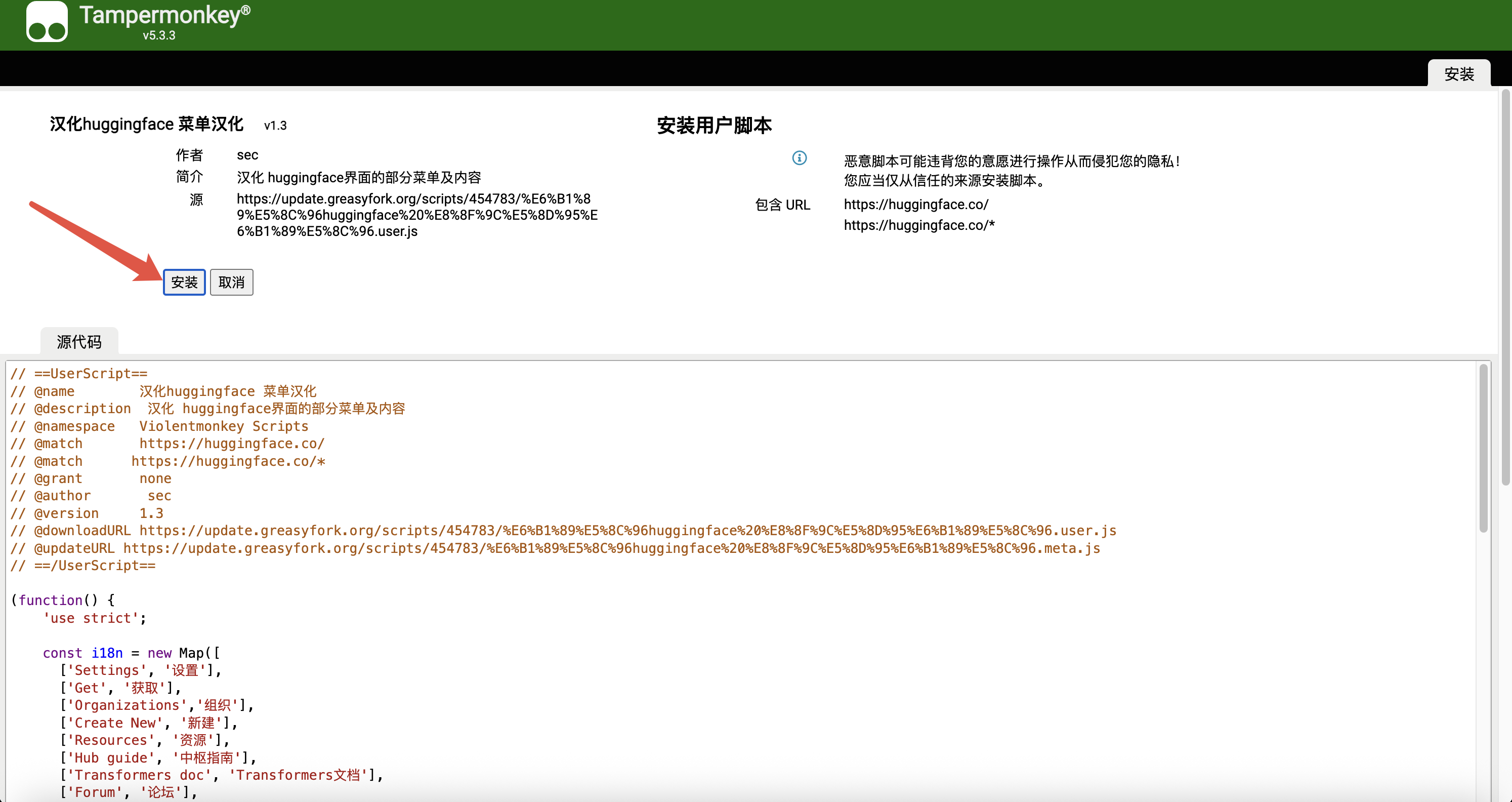Select the 安装 tab at top right

pos(1459,74)
